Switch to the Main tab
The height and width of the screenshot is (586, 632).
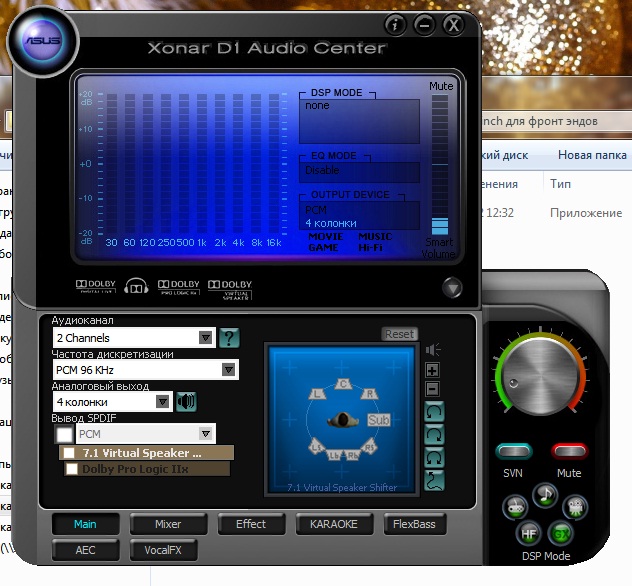[85, 524]
